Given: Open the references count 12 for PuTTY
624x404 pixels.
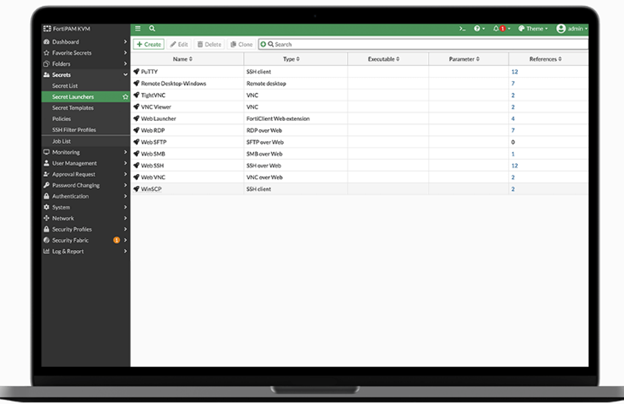Looking at the screenshot, I should click(x=515, y=72).
